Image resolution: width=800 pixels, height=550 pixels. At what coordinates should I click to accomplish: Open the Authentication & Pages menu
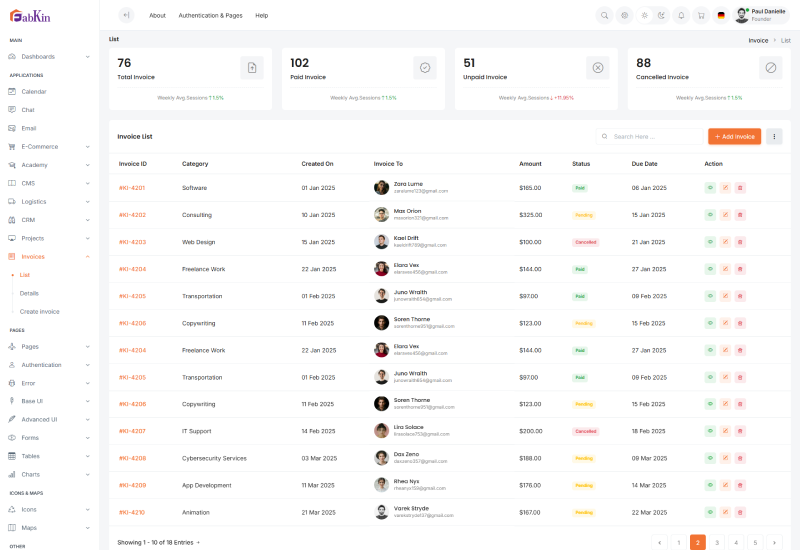210,15
